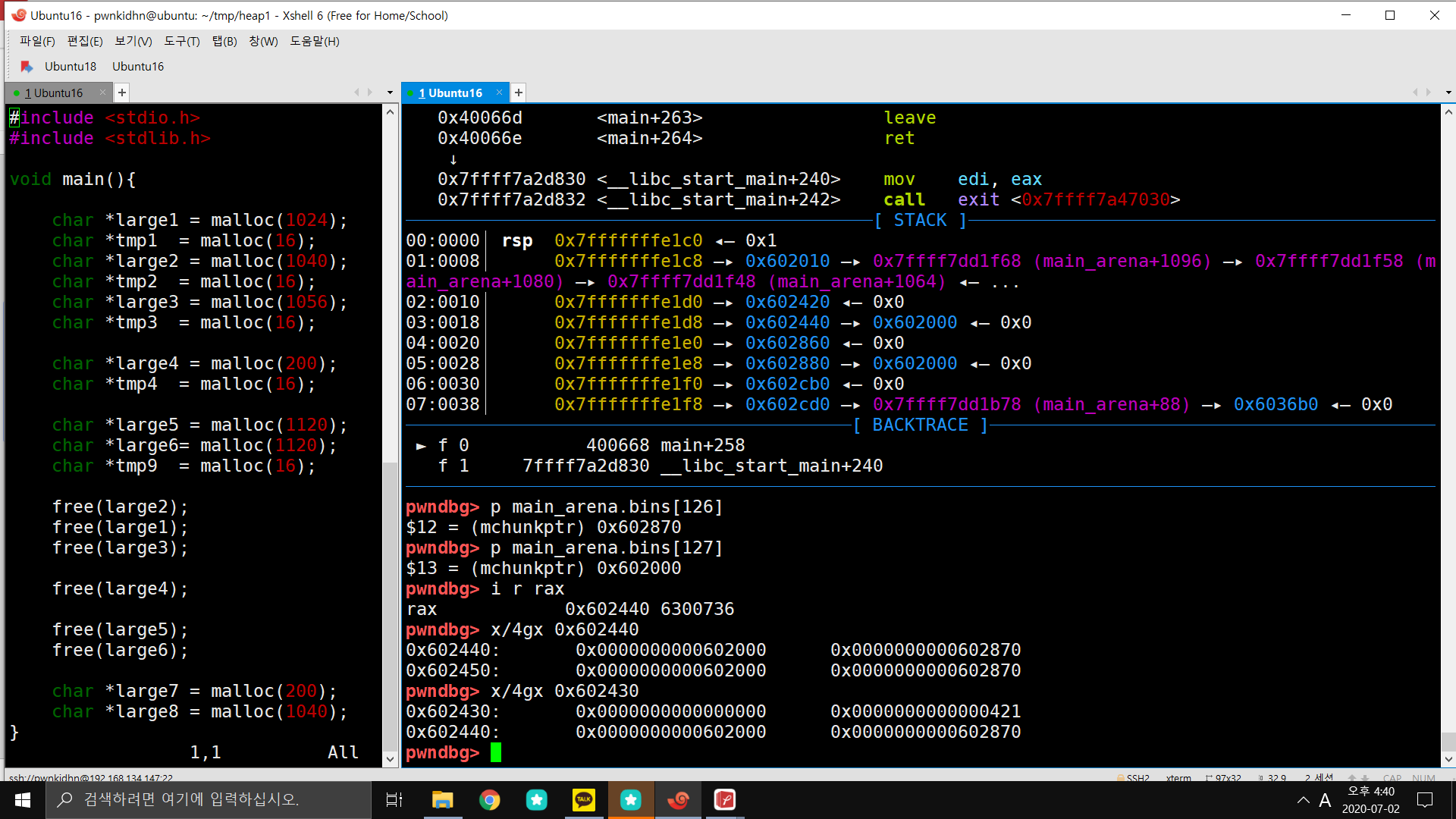
Task: Select the left-pane '1 Ubuntu16' tab
Action: point(53,93)
